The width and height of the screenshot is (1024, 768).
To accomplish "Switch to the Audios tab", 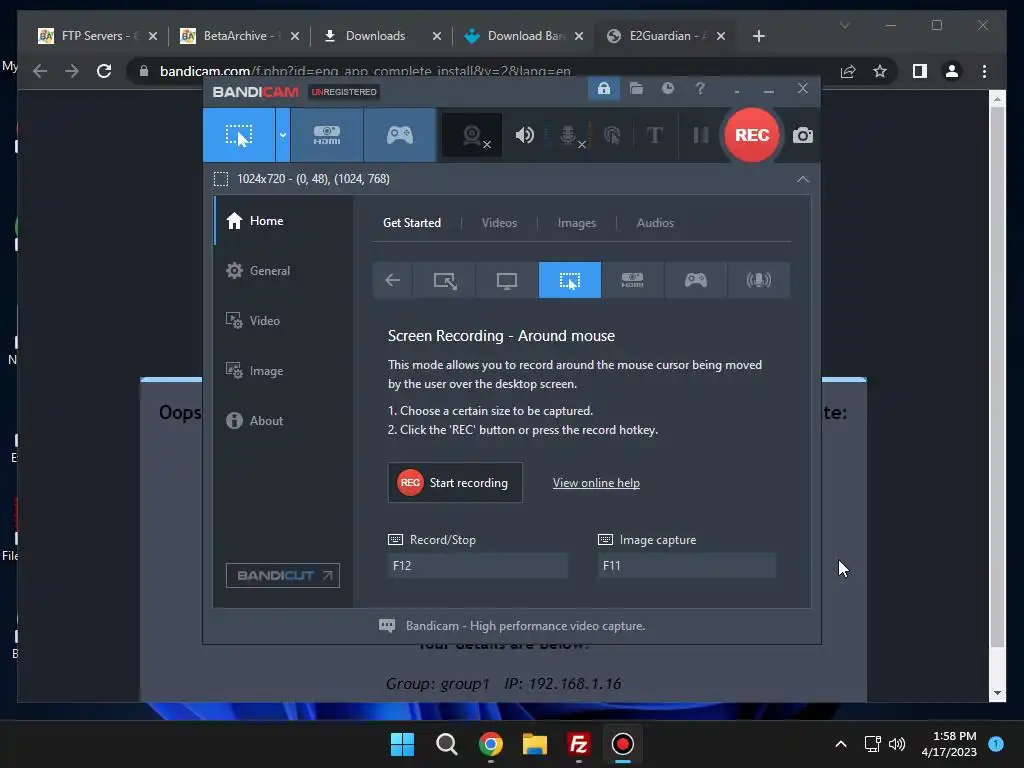I will coord(655,223).
